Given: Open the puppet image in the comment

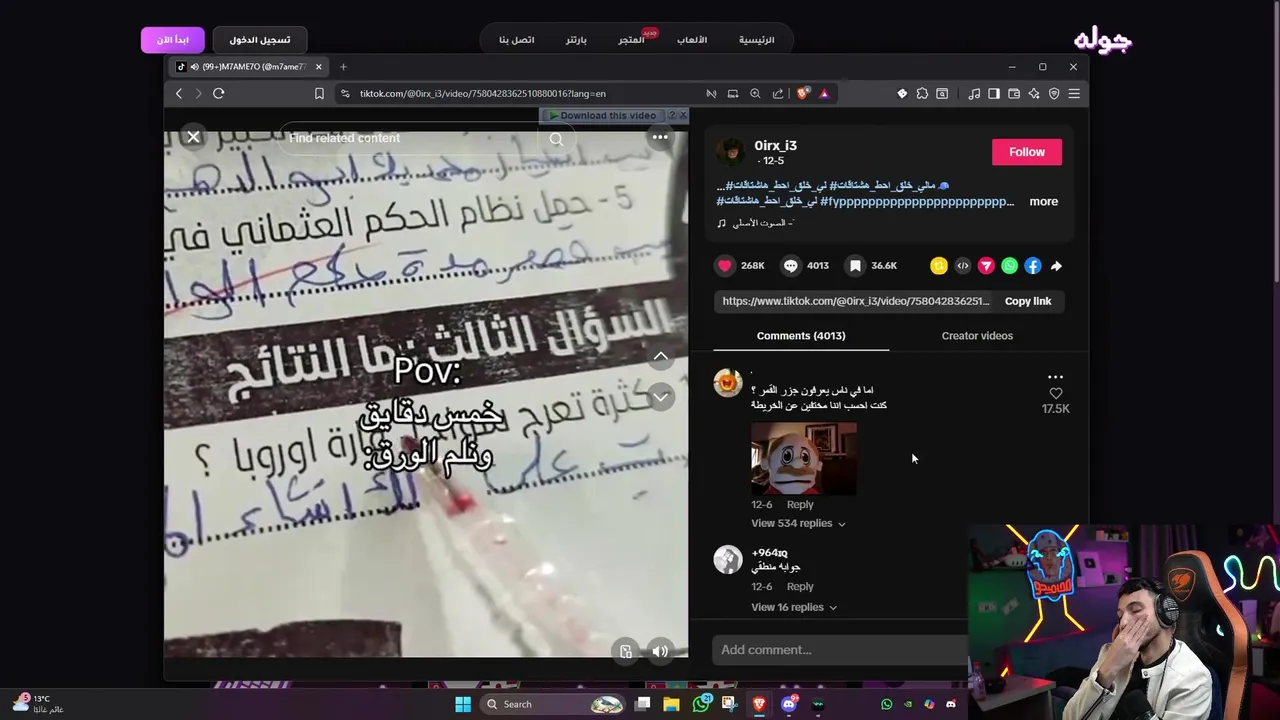Looking at the screenshot, I should click(x=804, y=458).
